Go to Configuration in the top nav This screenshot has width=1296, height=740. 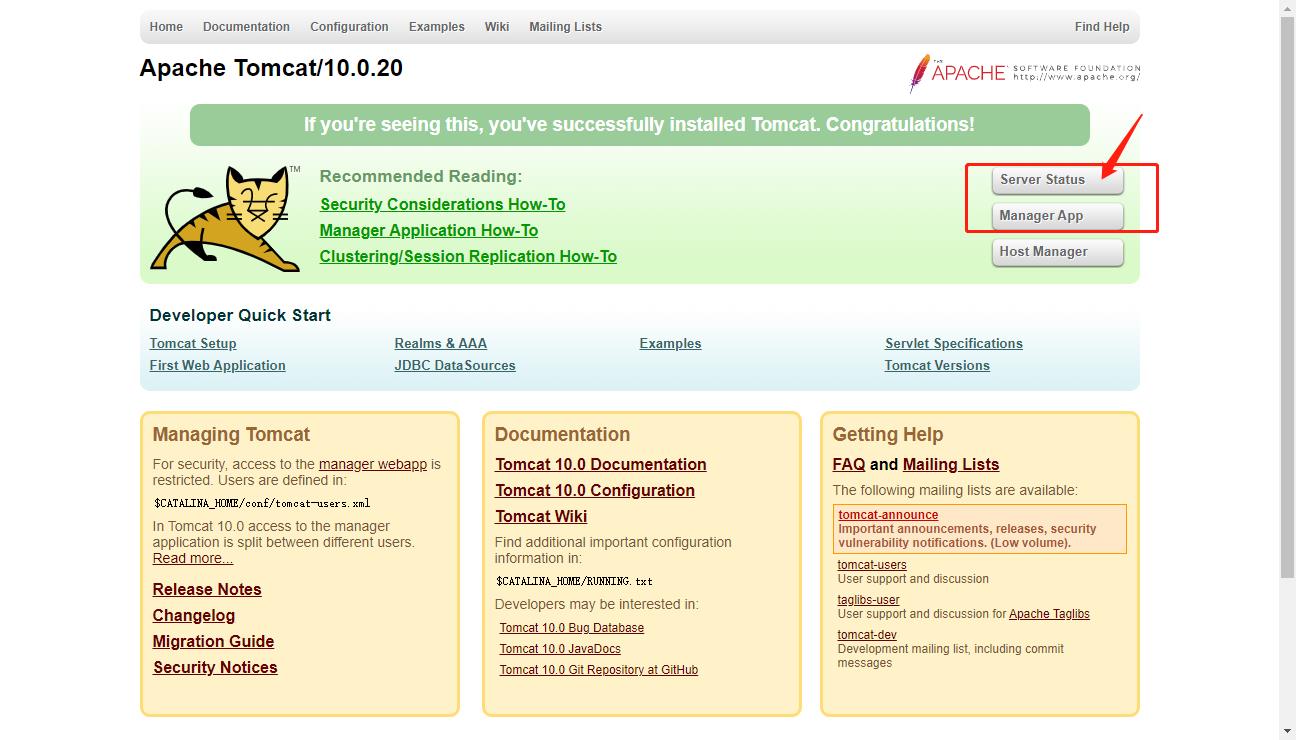(349, 27)
